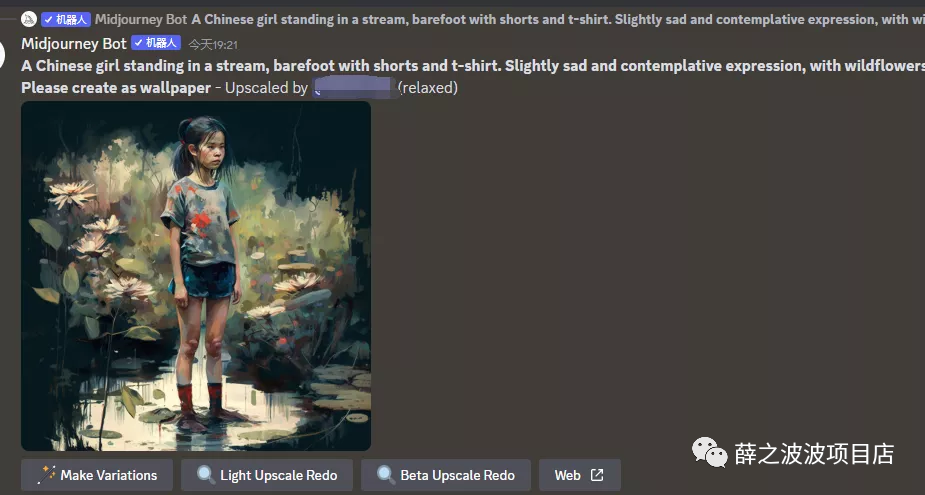Image resolution: width=925 pixels, height=495 pixels.
Task: Click the bot badge next to Midjourney Bot name
Action: (x=156, y=43)
